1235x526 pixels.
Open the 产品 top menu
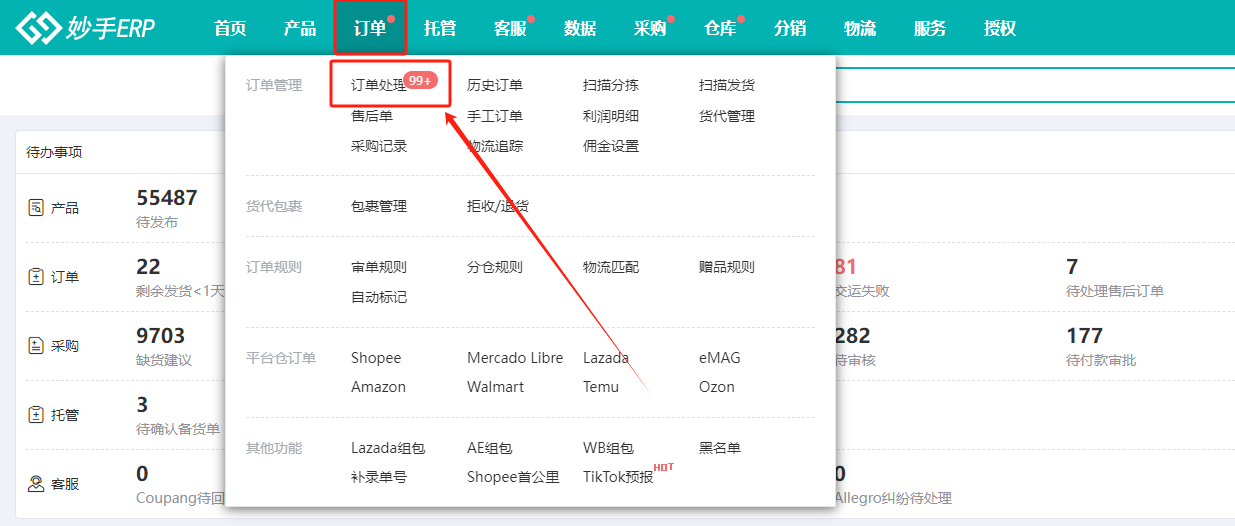(300, 28)
